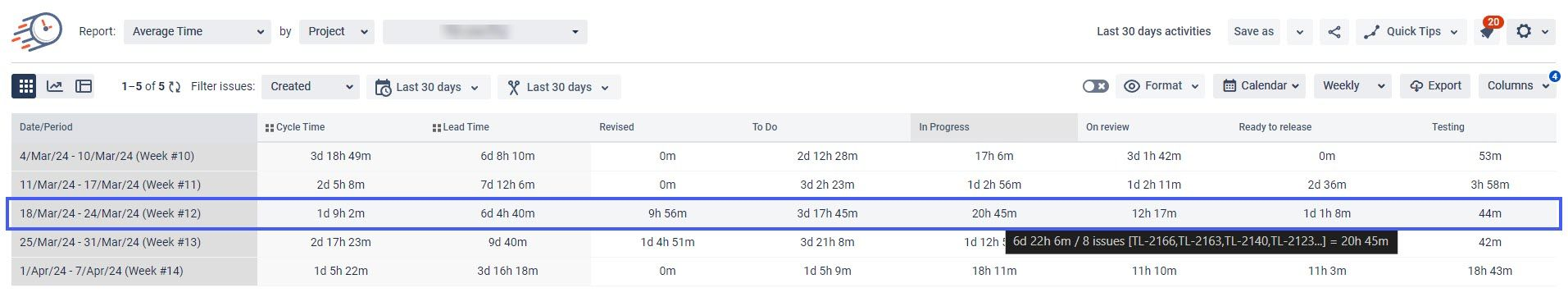The image size is (1568, 297).
Task: Click the Save as button
Action: [1253, 32]
